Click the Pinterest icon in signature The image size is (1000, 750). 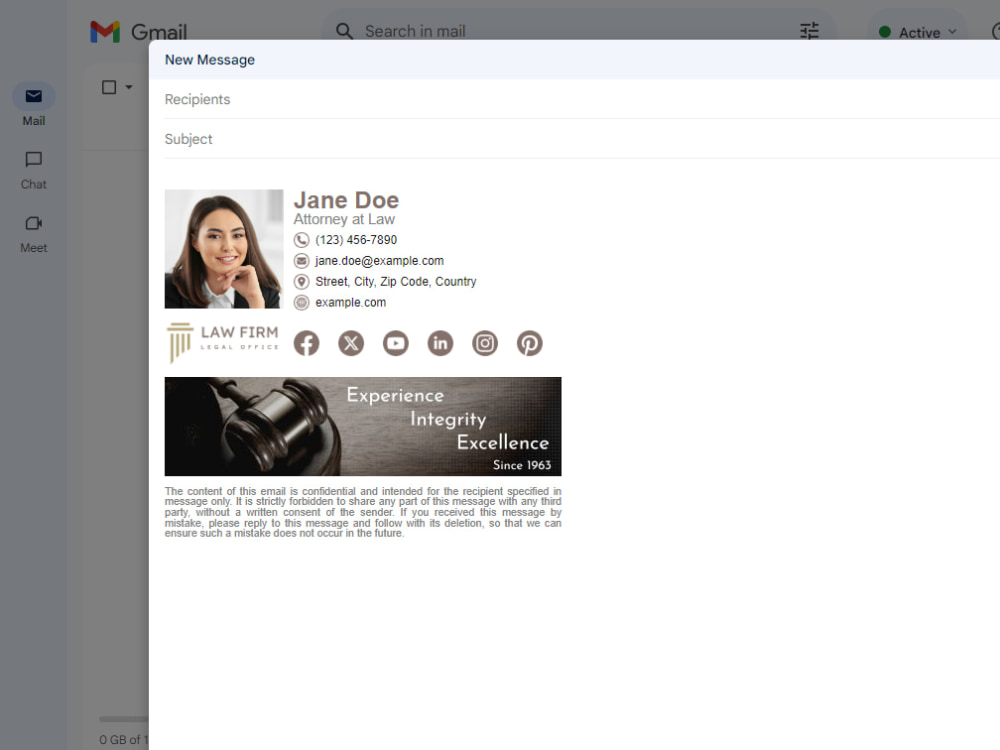(529, 343)
